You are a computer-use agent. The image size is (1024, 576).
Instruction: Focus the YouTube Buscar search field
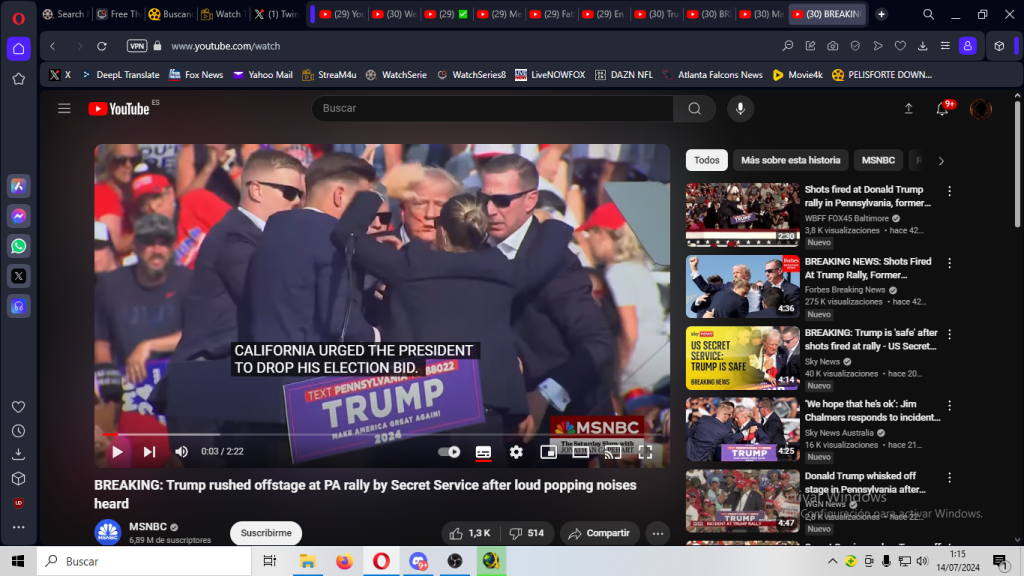[492, 108]
